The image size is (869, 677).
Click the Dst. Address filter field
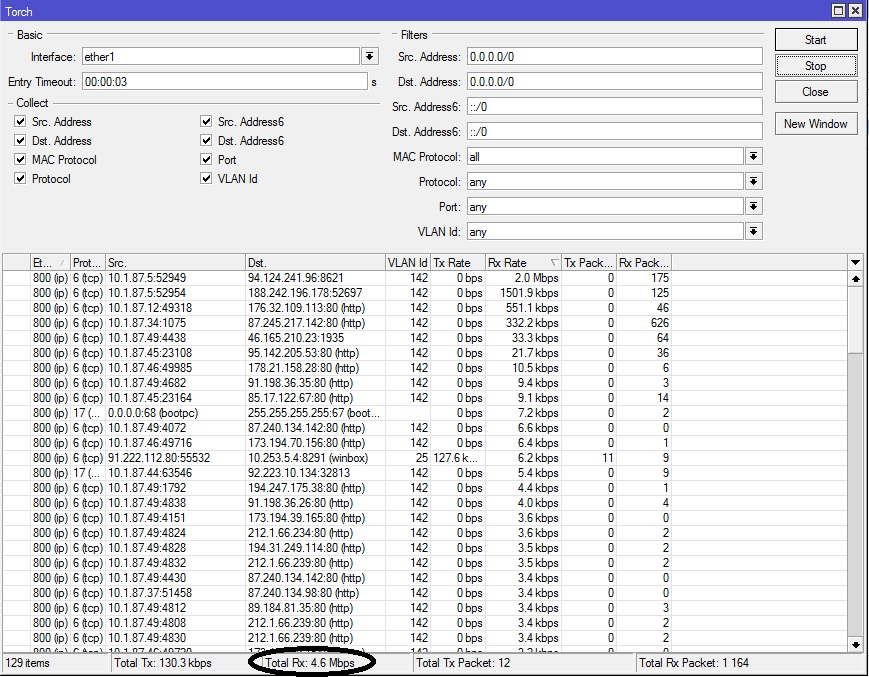point(615,81)
